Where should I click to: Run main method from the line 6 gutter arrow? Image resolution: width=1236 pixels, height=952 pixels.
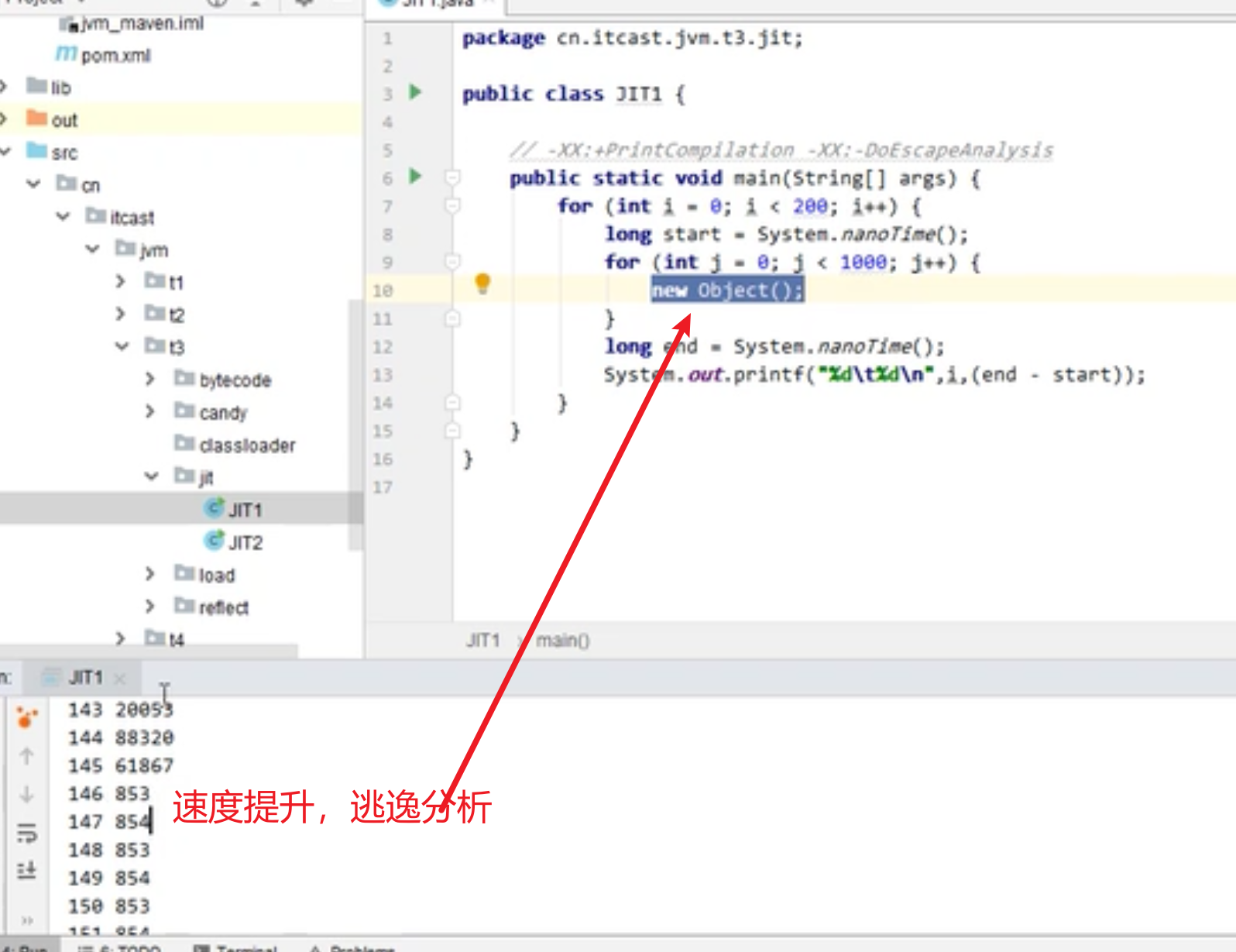tap(416, 176)
